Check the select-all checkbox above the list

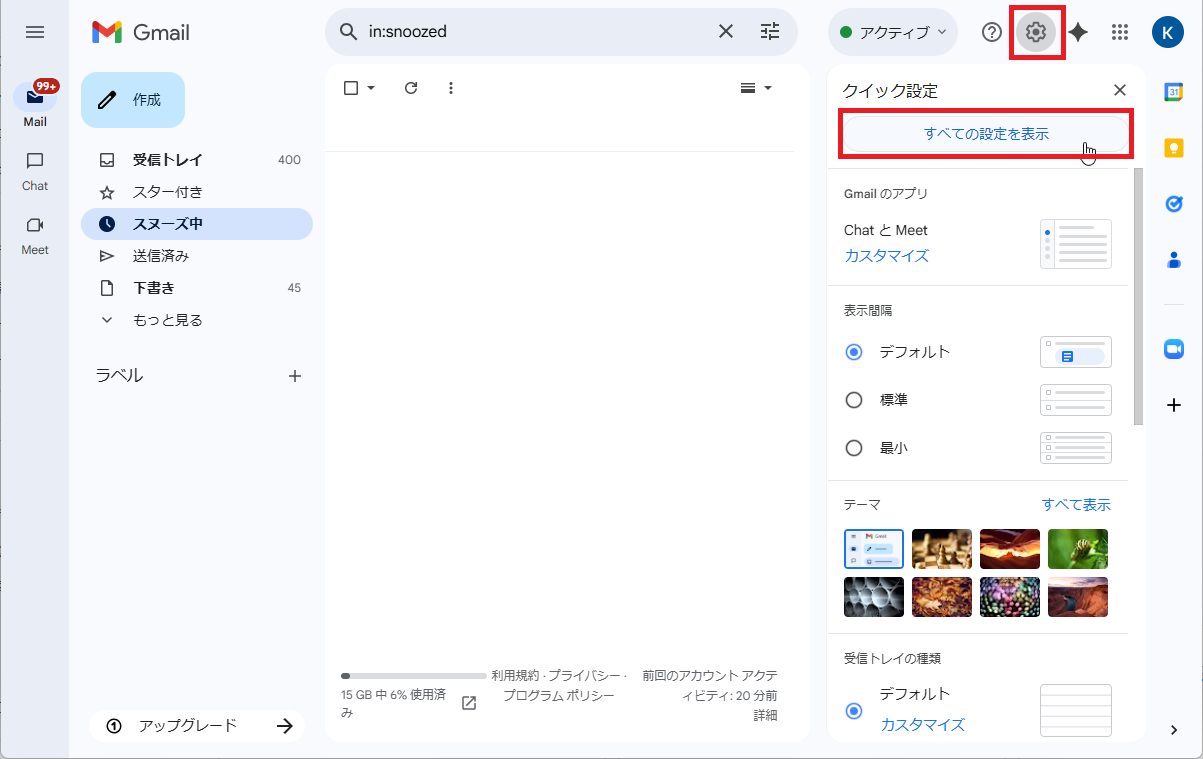[x=351, y=88]
